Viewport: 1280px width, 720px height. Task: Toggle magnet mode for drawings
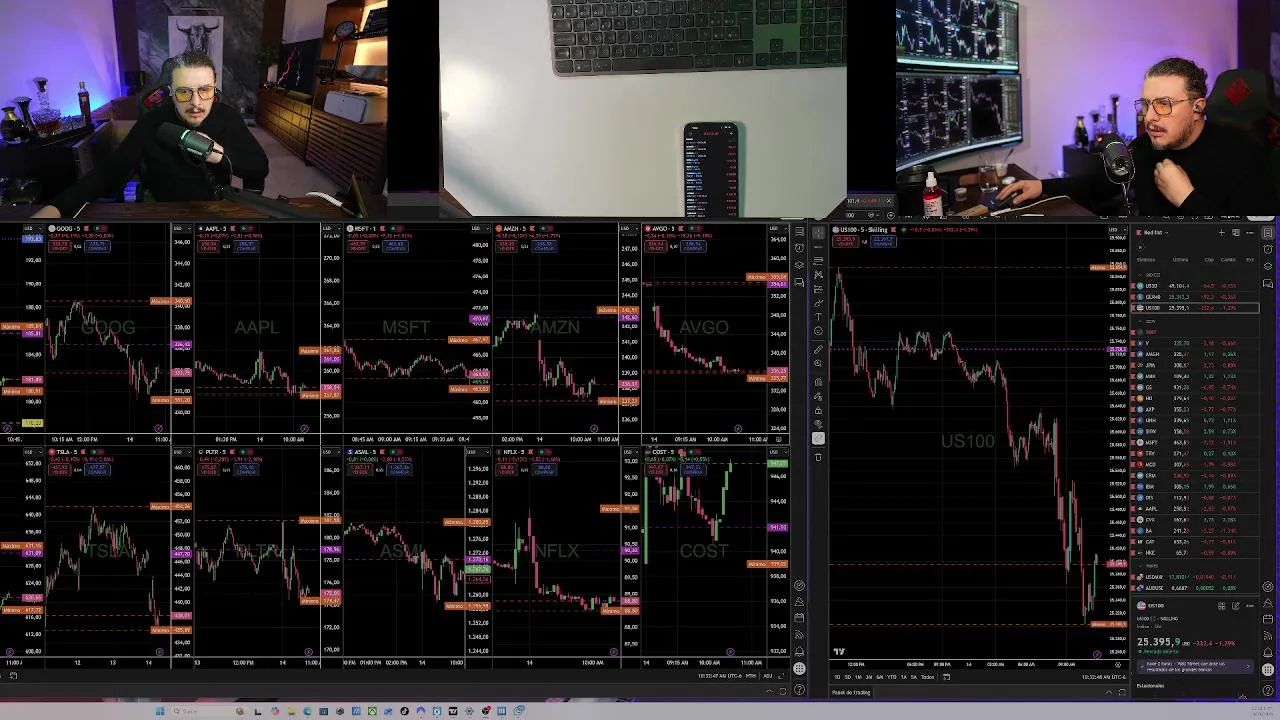tap(818, 382)
